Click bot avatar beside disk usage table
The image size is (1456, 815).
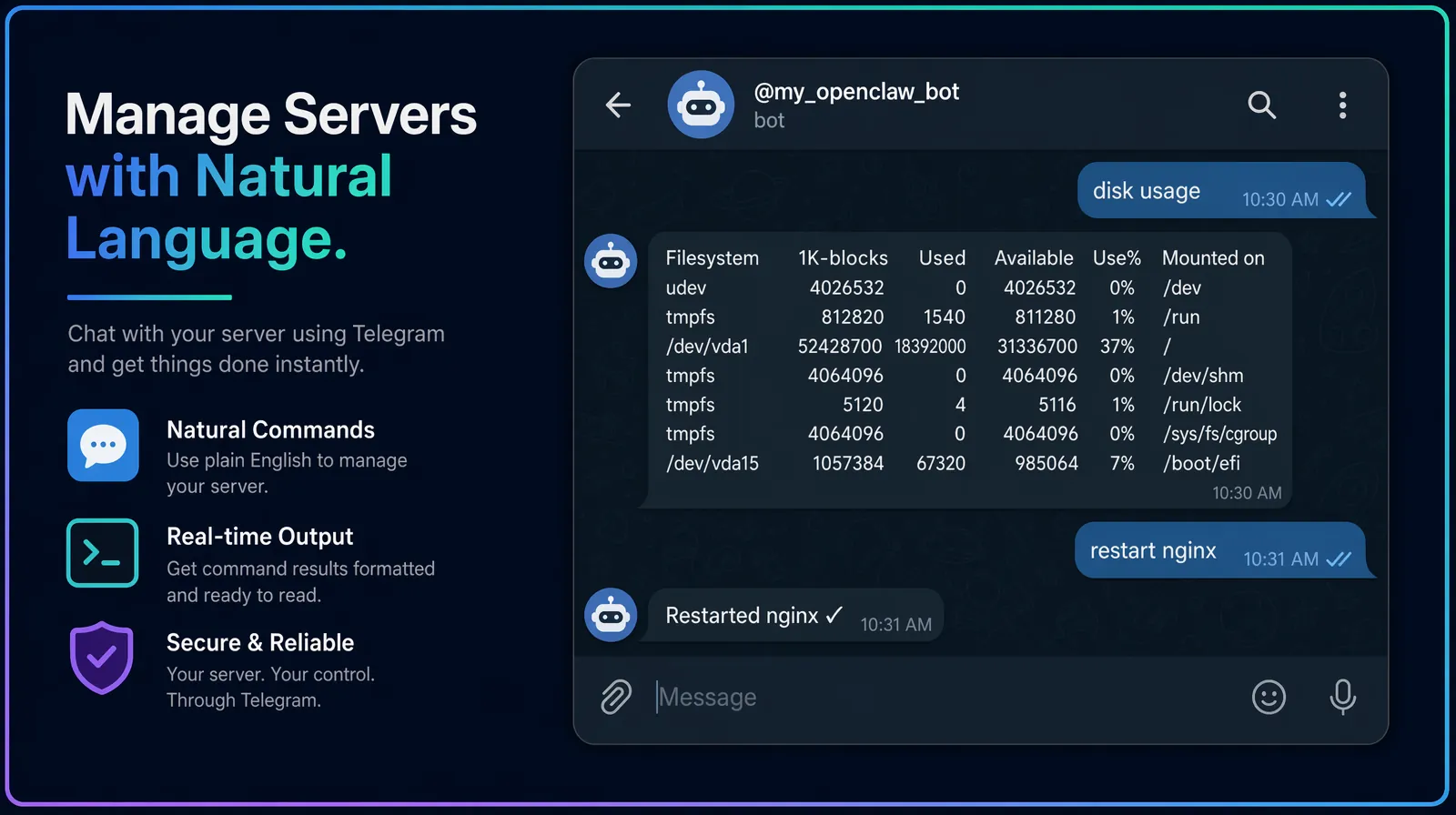[611, 261]
